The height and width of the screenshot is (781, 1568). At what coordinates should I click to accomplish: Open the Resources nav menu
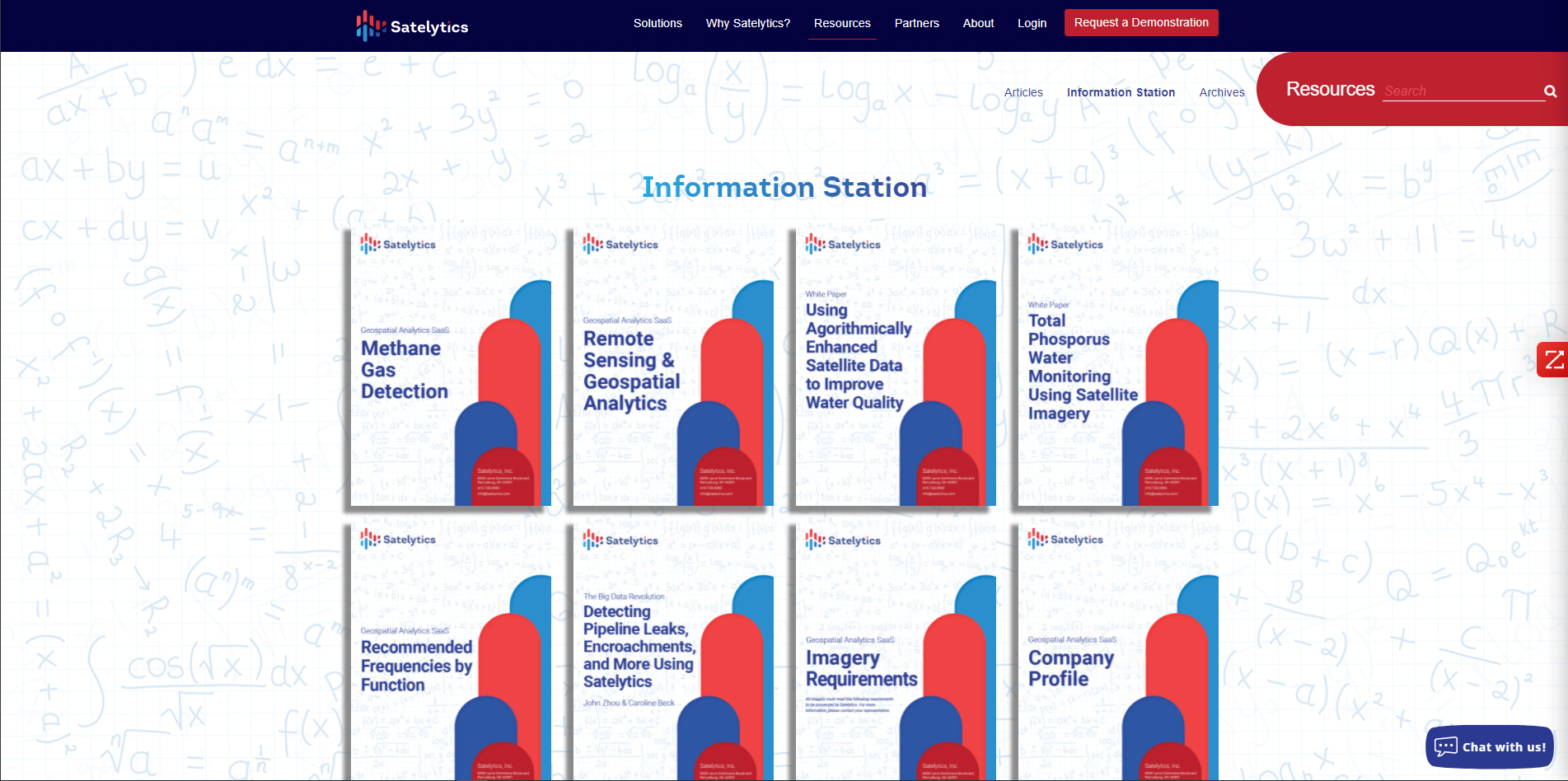click(x=842, y=23)
